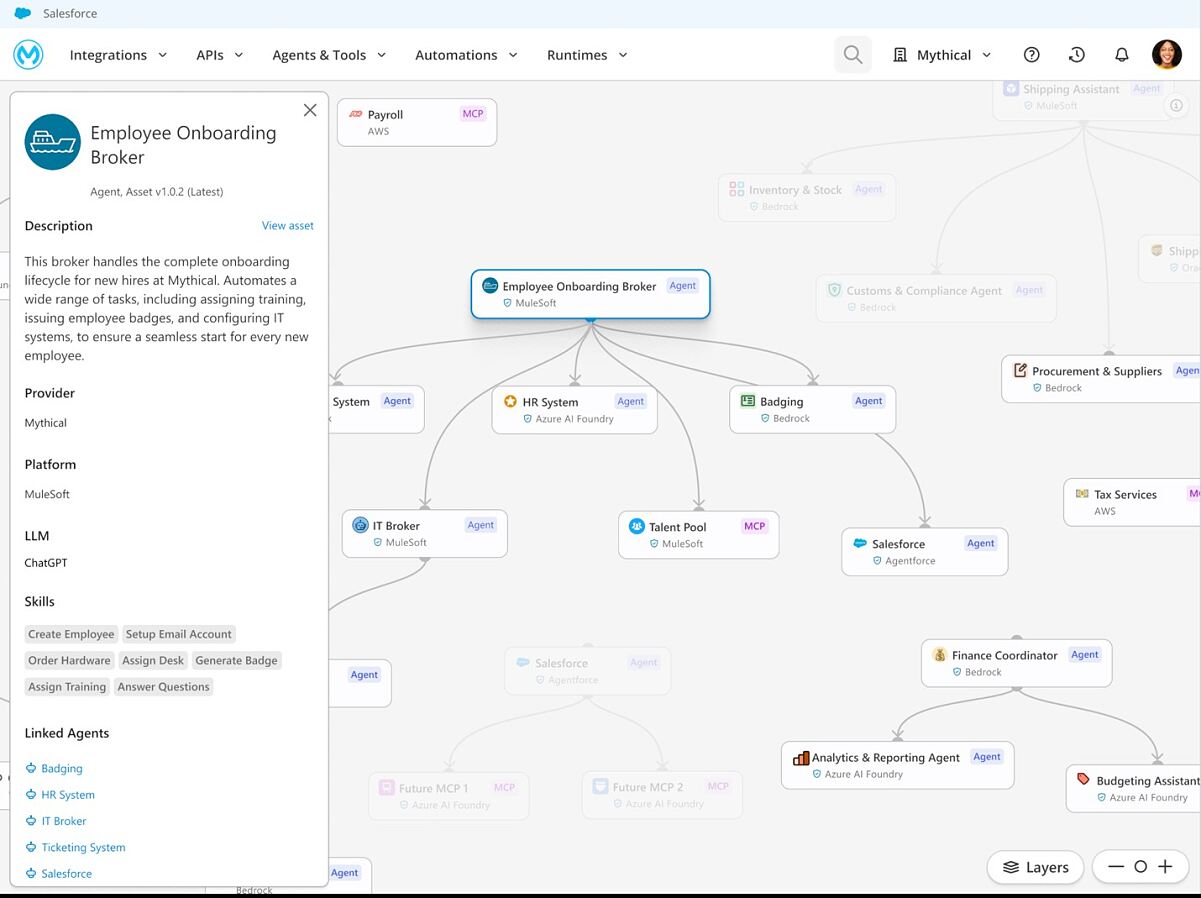Select the Talent Pool MCP node
Image resolution: width=1201 pixels, height=898 pixels.
click(x=698, y=535)
